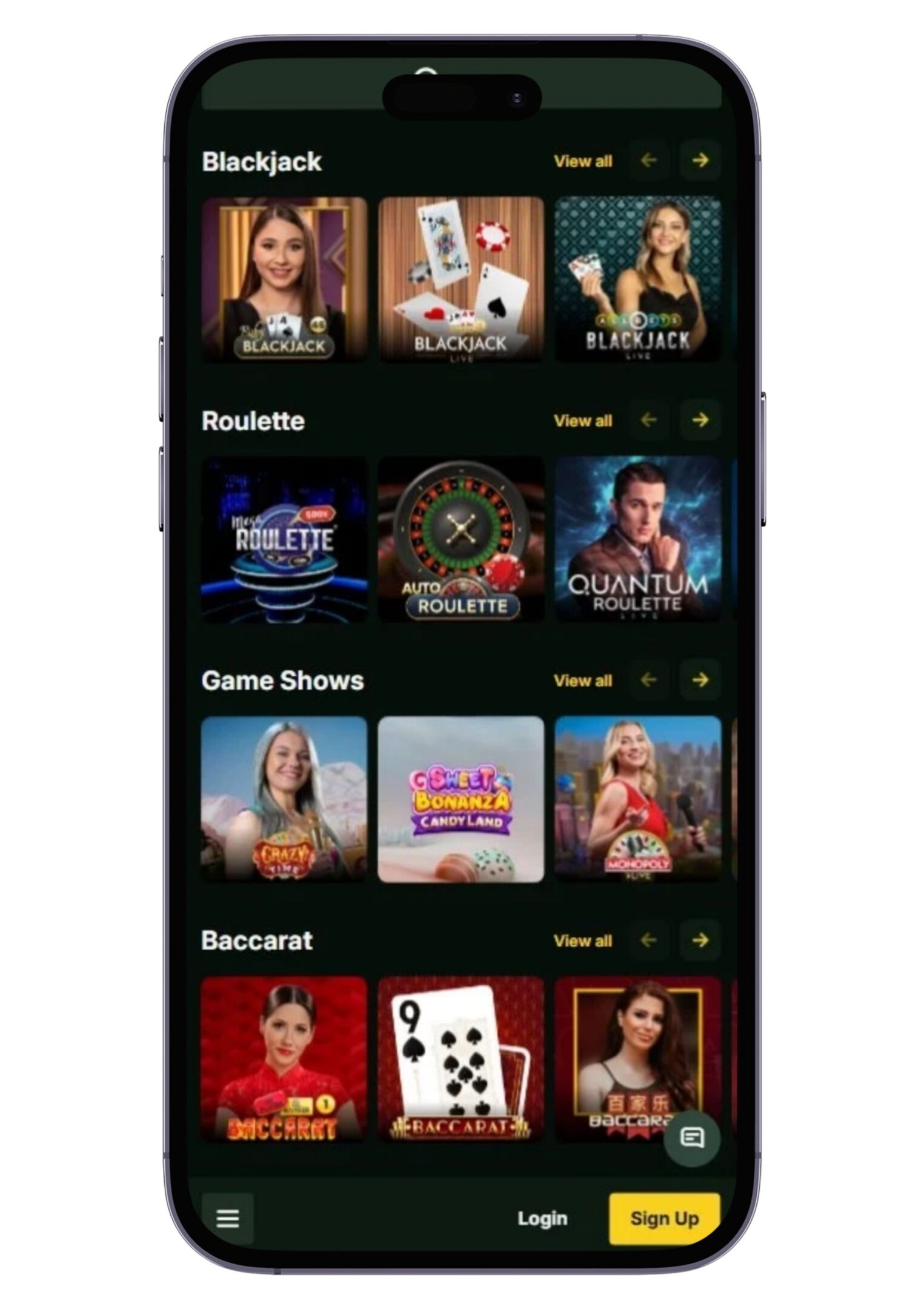The height and width of the screenshot is (1309, 924).
Task: Open the hamburger menu icon
Action: tap(227, 1218)
